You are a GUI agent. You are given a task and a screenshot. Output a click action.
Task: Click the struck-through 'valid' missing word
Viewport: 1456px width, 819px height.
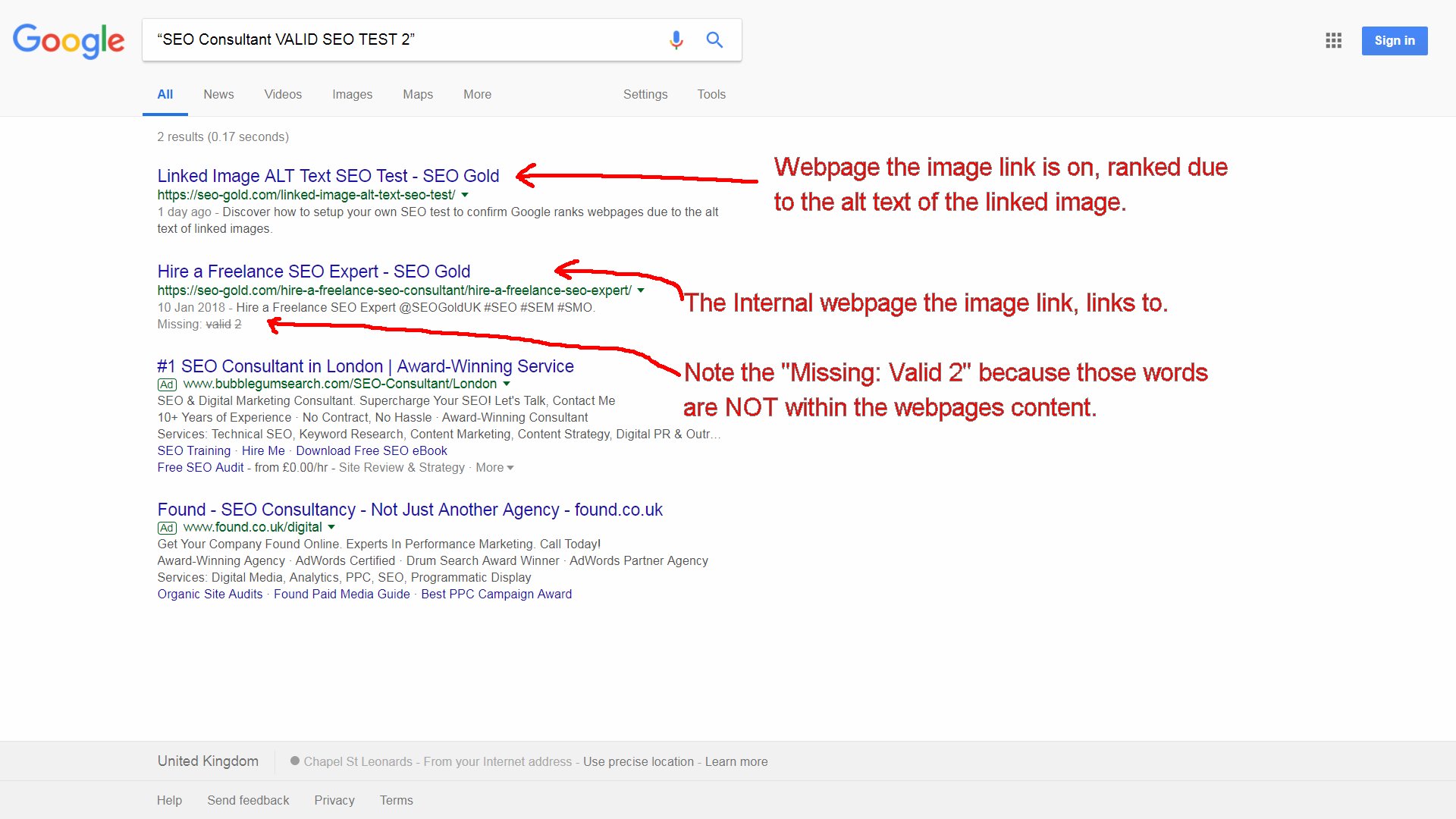[x=218, y=325]
